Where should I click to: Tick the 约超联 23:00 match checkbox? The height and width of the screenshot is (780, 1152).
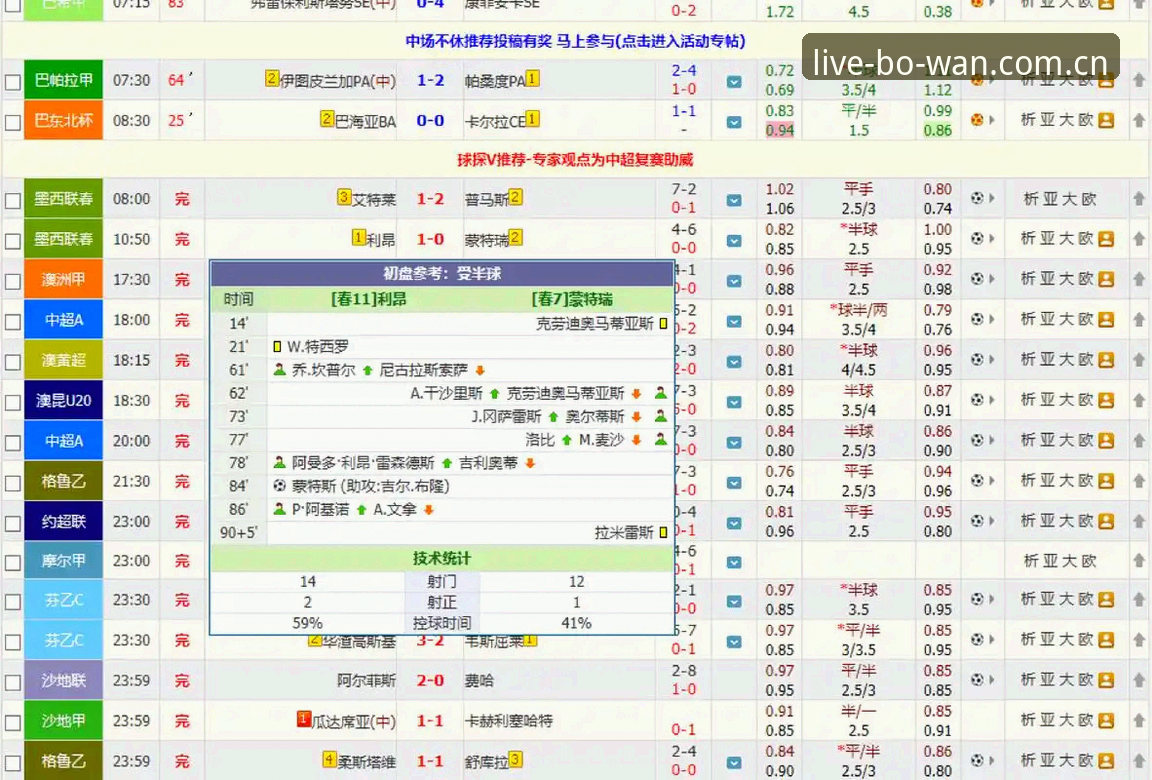tap(12, 524)
